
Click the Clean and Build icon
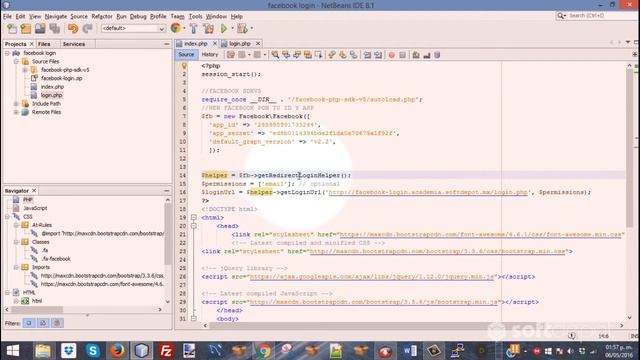pos(209,29)
